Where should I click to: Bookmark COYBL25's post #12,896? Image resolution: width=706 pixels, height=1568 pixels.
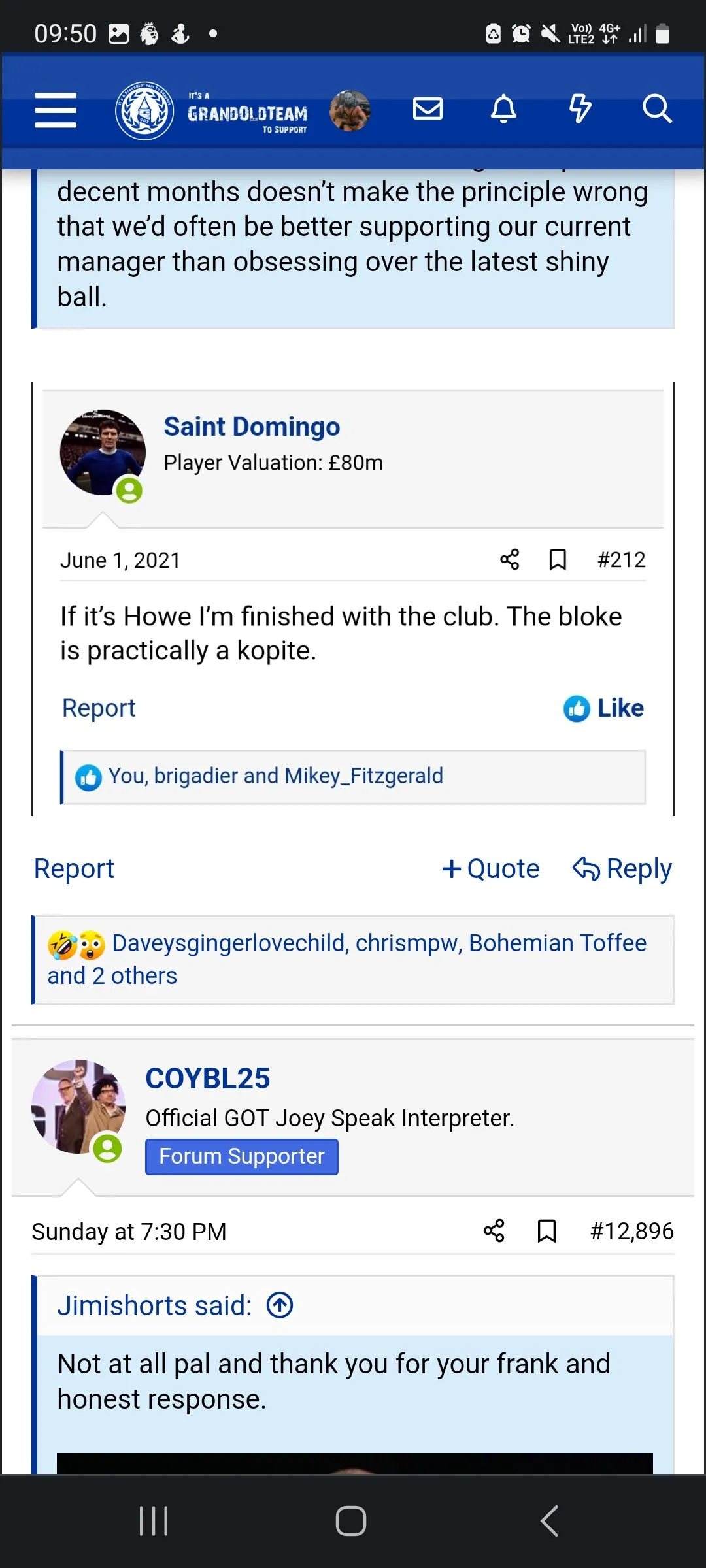546,1231
